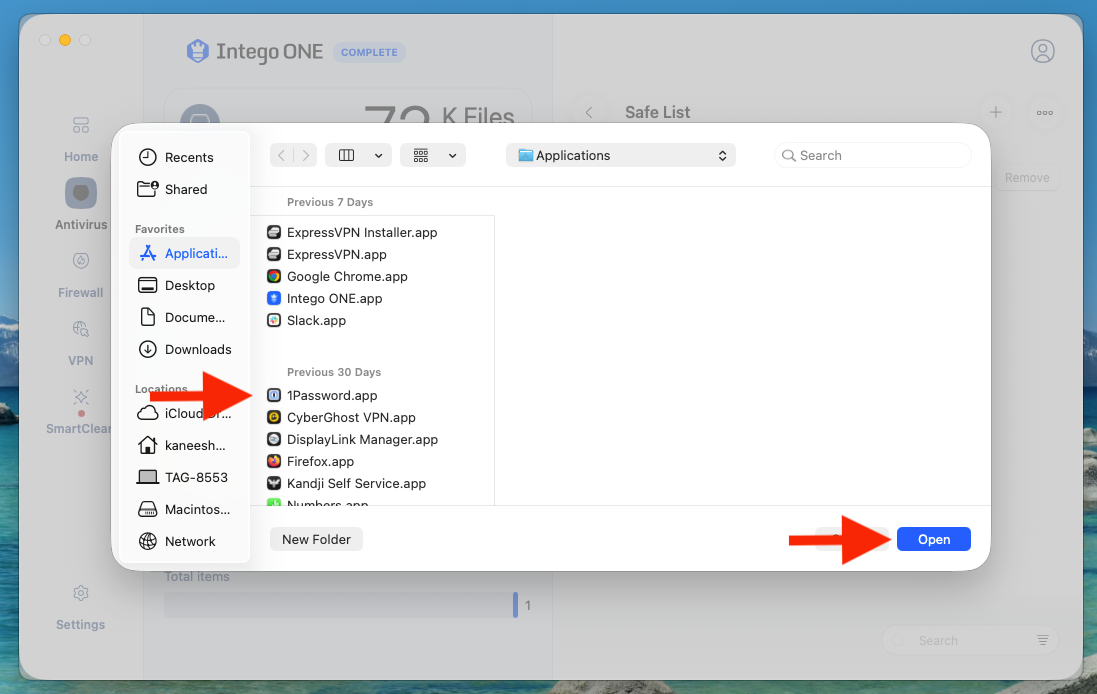Open Intego VPN section
Viewport: 1097px width, 694px height.
coord(81,343)
